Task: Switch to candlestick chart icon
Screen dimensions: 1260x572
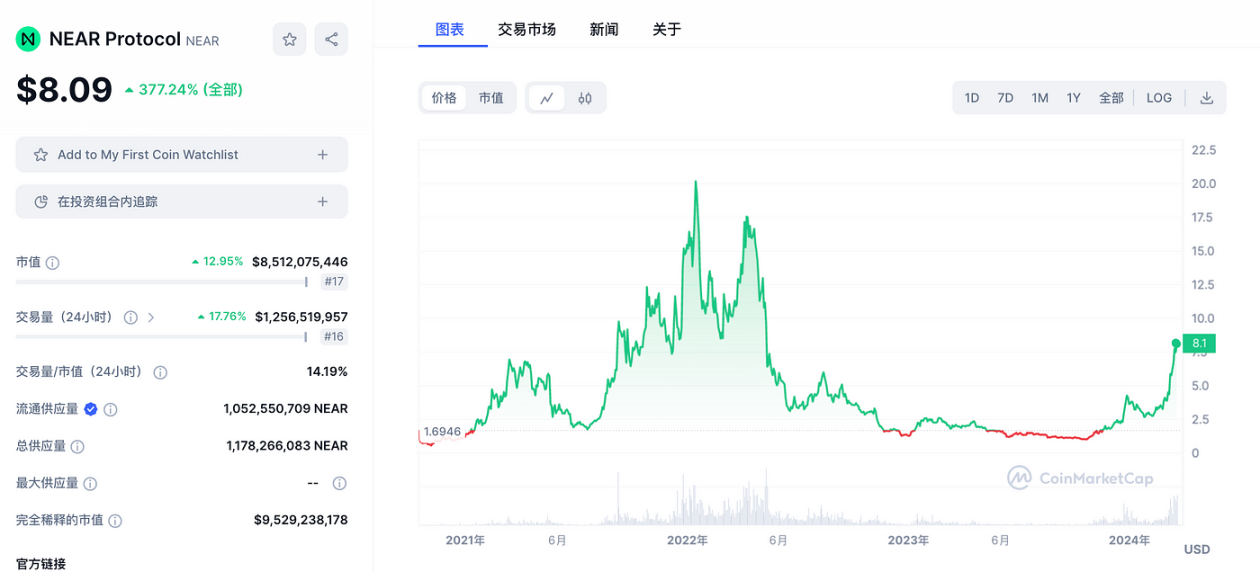Action: click(x=585, y=98)
